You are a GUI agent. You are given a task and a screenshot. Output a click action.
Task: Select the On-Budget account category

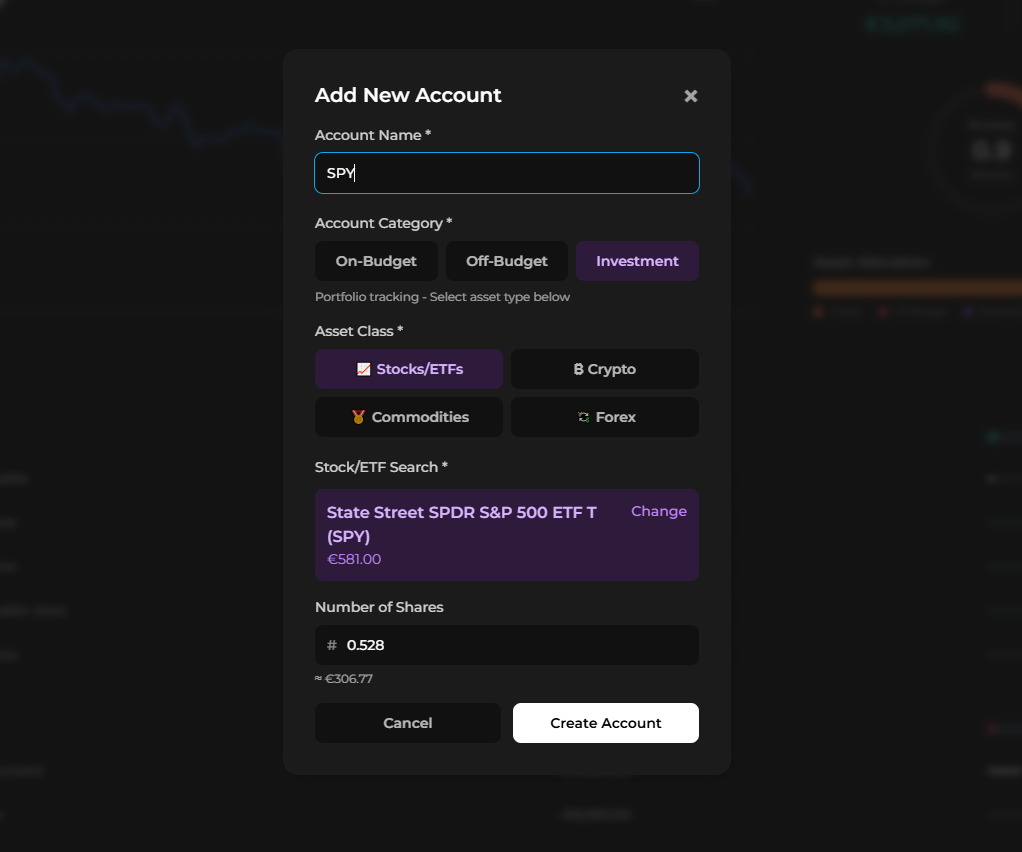point(376,261)
